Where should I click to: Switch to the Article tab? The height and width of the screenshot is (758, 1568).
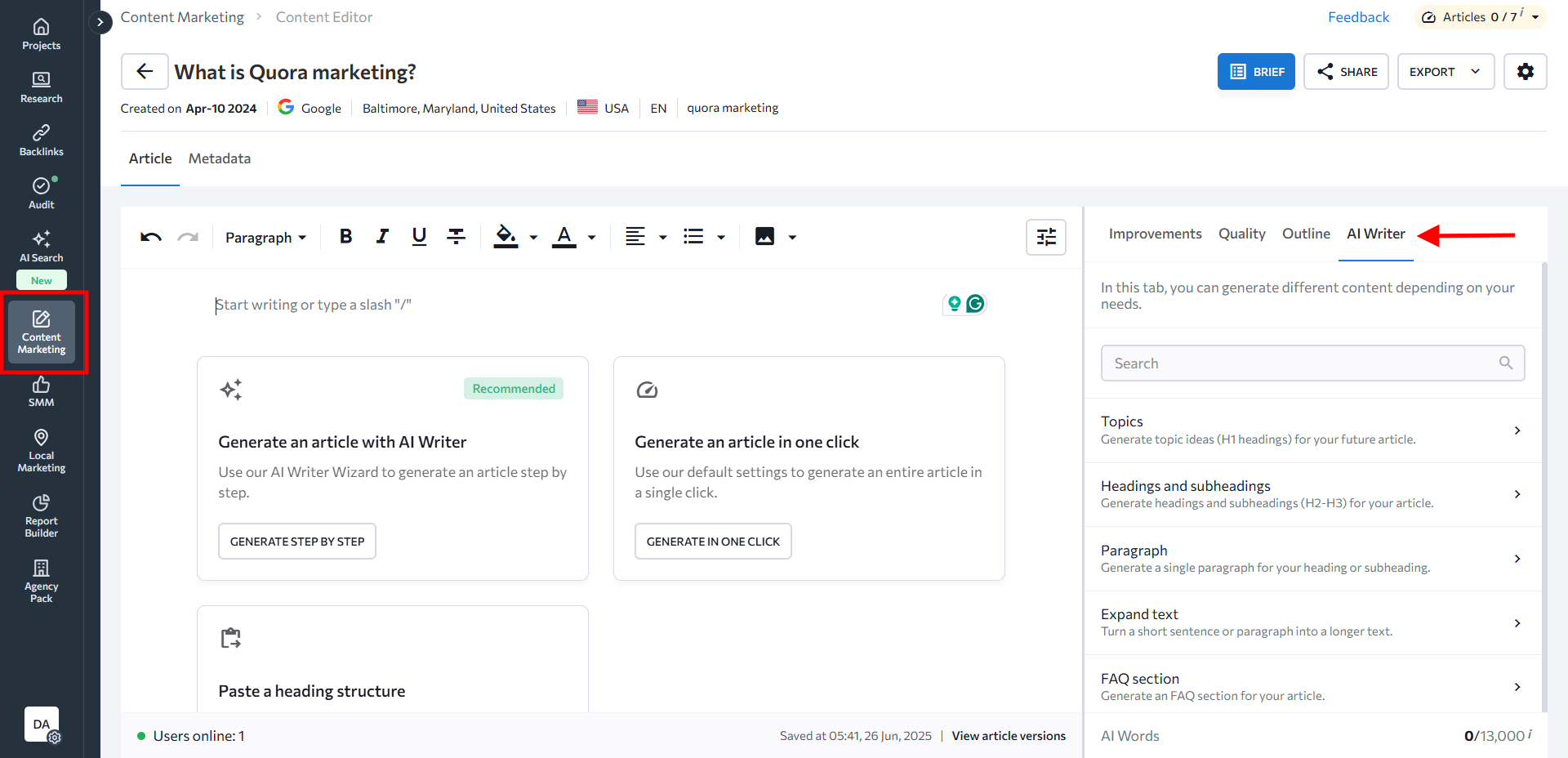coord(150,158)
